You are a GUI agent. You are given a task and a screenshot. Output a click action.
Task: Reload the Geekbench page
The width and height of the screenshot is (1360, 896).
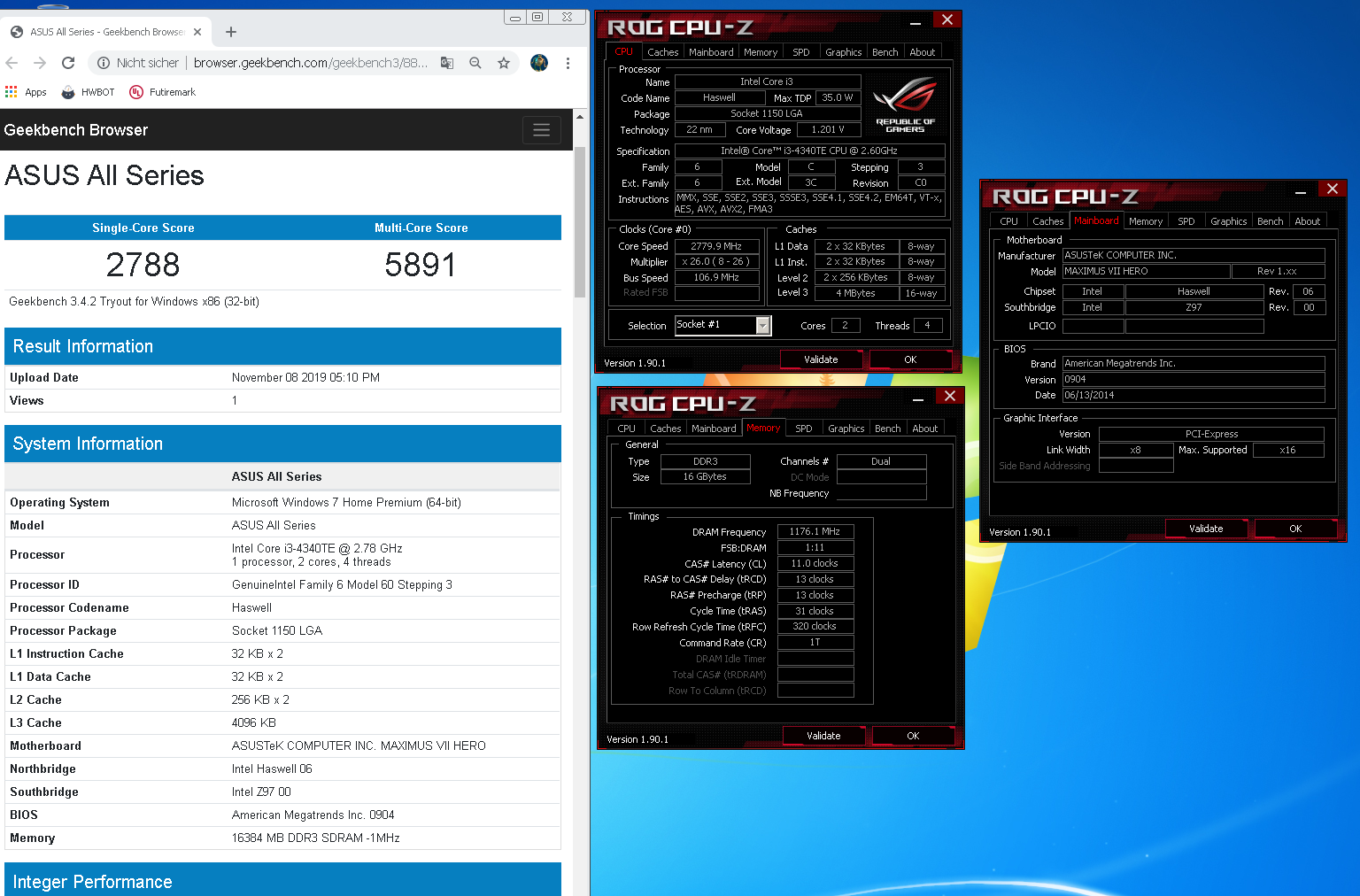pyautogui.click(x=68, y=63)
